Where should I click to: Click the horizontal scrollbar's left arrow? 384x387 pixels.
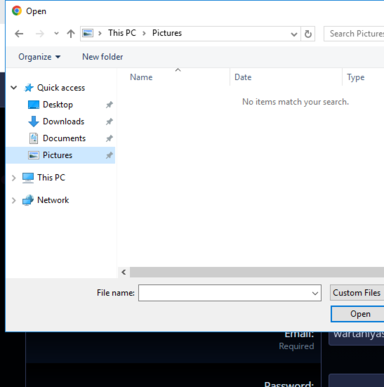pyautogui.click(x=124, y=272)
